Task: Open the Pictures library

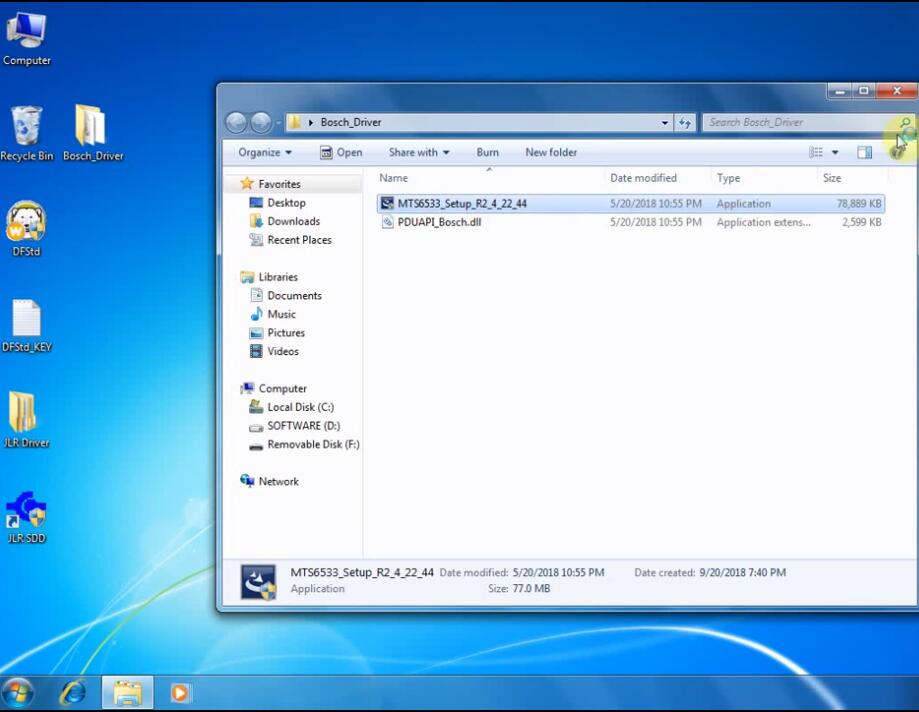Action: [x=278, y=333]
